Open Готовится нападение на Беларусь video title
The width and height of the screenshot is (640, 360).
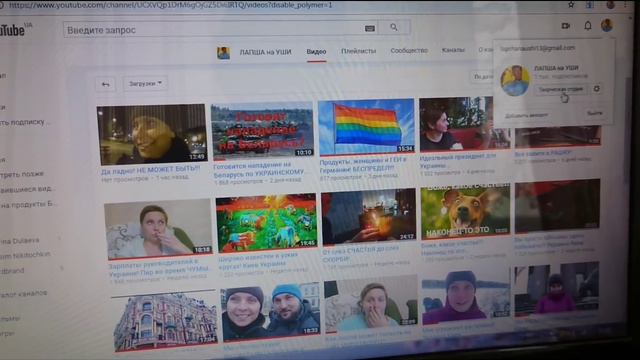point(259,169)
